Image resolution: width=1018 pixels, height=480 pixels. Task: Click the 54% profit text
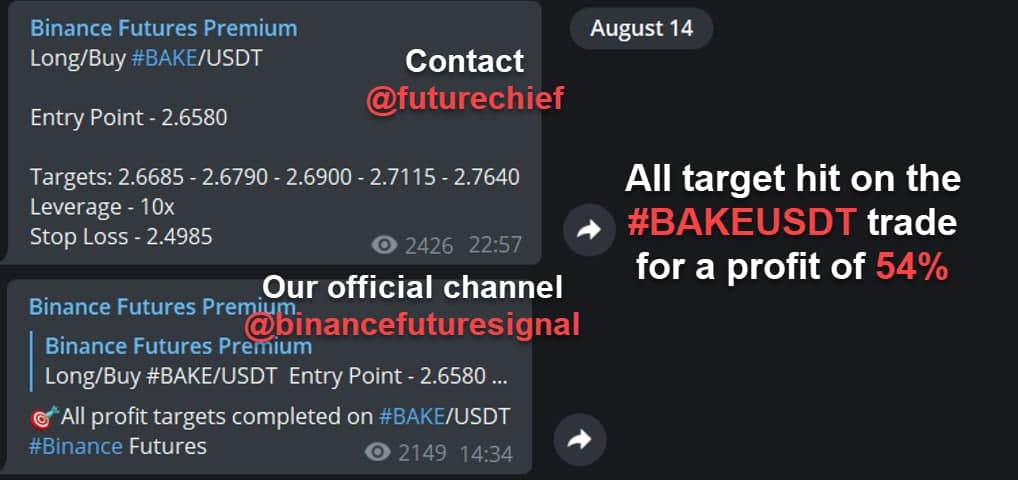click(912, 266)
